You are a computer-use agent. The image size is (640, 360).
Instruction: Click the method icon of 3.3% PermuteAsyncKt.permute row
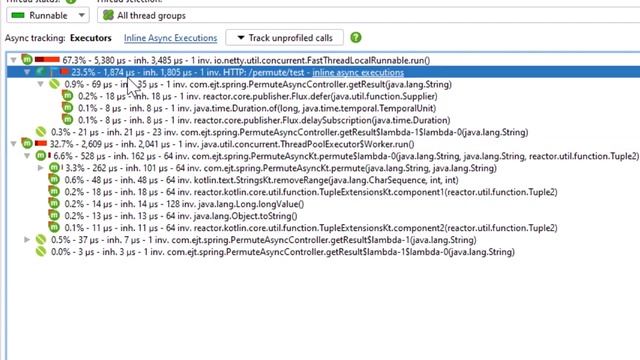click(54, 167)
